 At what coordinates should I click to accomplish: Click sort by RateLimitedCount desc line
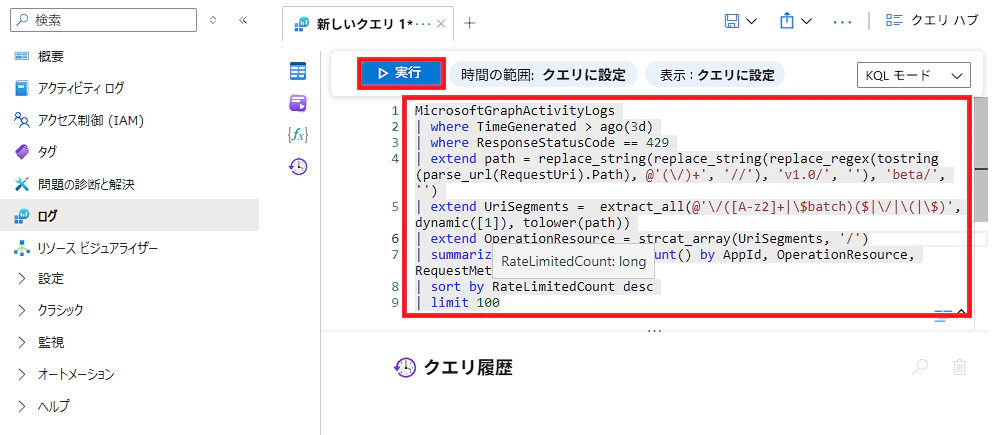[534, 287]
